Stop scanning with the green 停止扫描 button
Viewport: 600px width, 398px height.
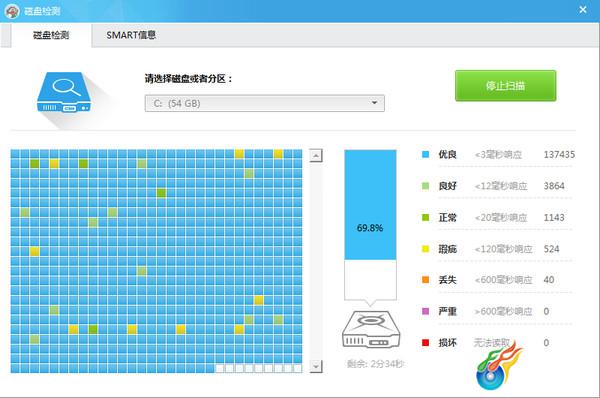pyautogui.click(x=505, y=86)
